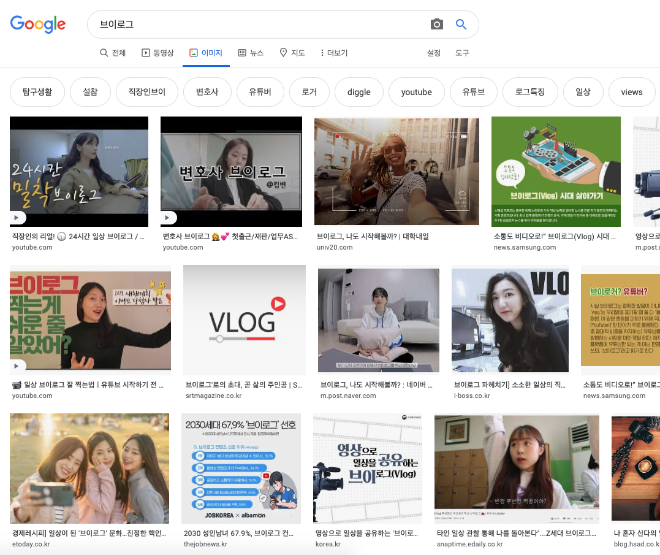
Task: Select the 일상 filter chip
Action: coord(583,92)
